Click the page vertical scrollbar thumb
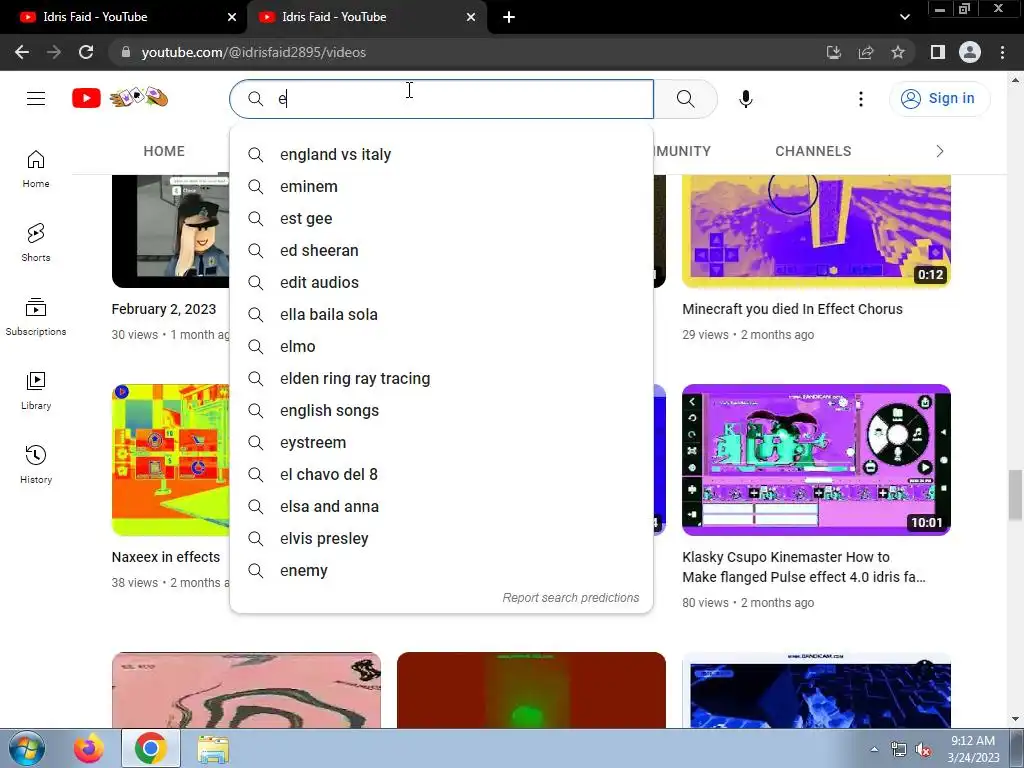Viewport: 1024px width, 768px height. (x=1015, y=494)
